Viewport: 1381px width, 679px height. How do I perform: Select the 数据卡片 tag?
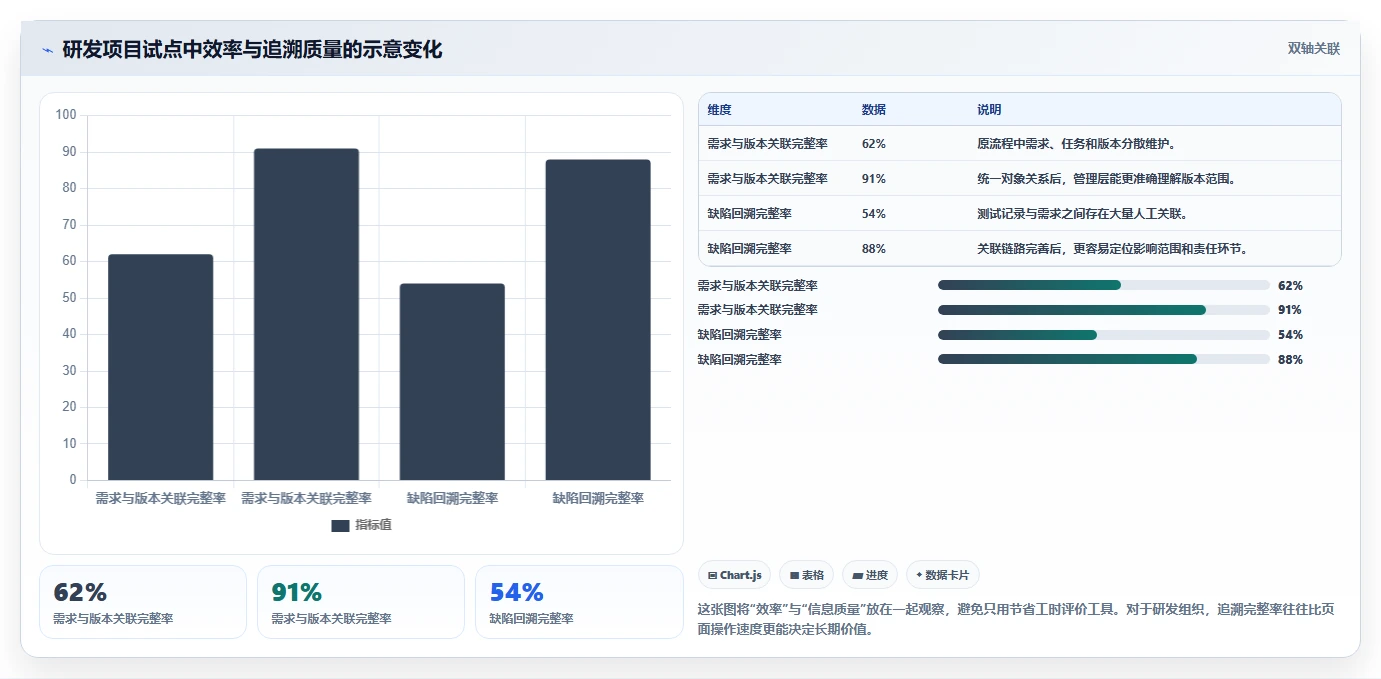[943, 575]
